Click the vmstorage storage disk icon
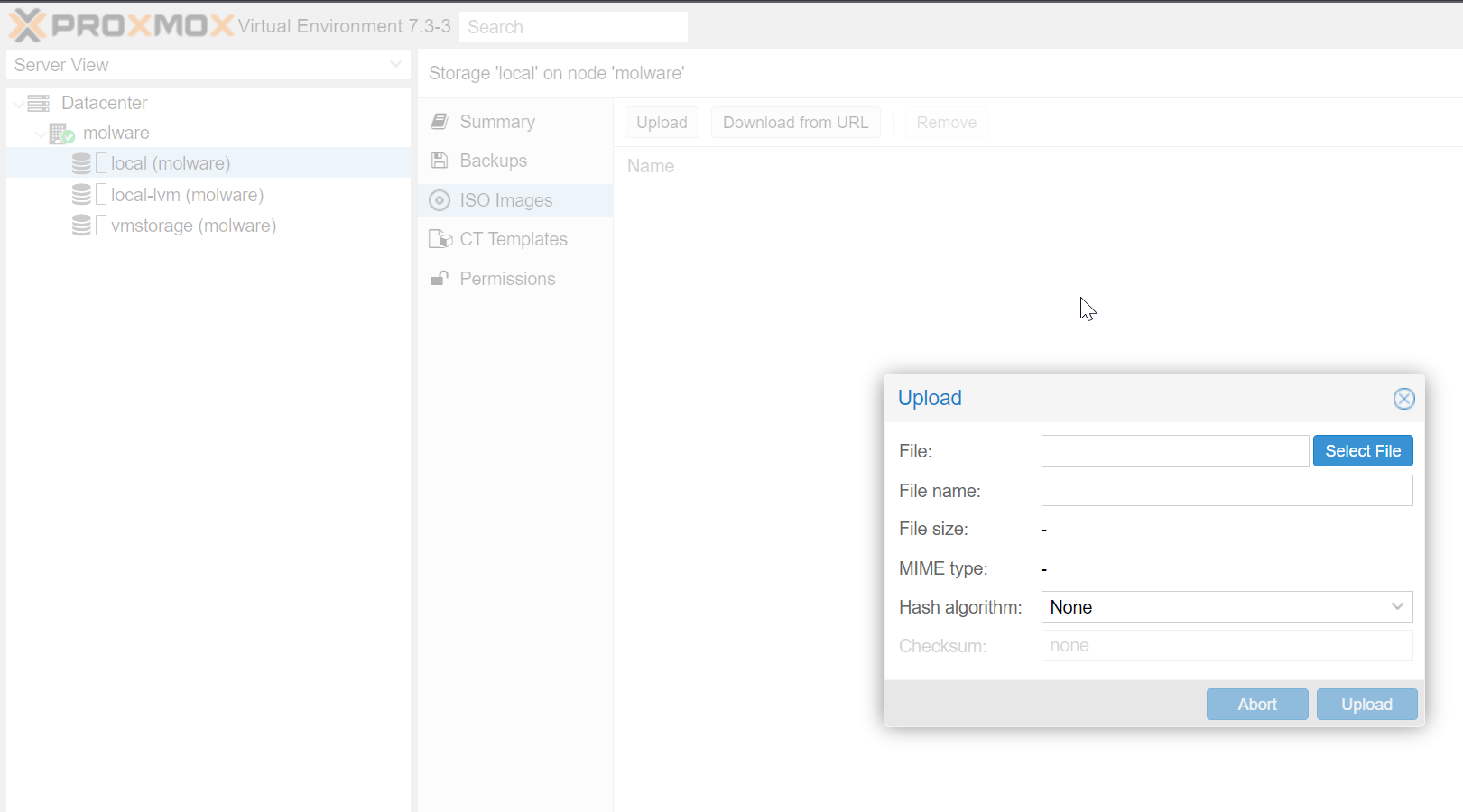Screen dimensions: 1463x812 [81, 226]
